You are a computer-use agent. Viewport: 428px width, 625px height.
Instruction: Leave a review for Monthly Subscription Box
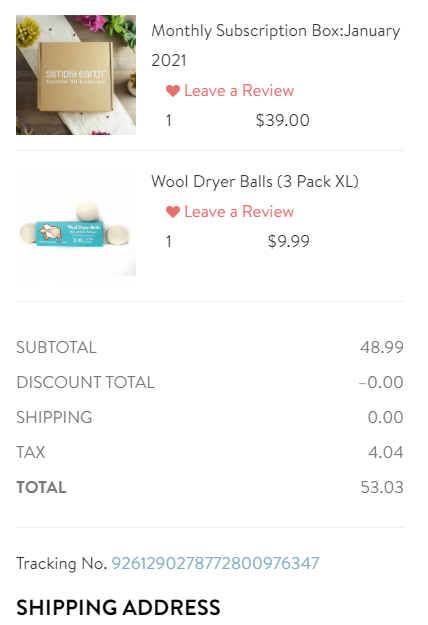239,91
